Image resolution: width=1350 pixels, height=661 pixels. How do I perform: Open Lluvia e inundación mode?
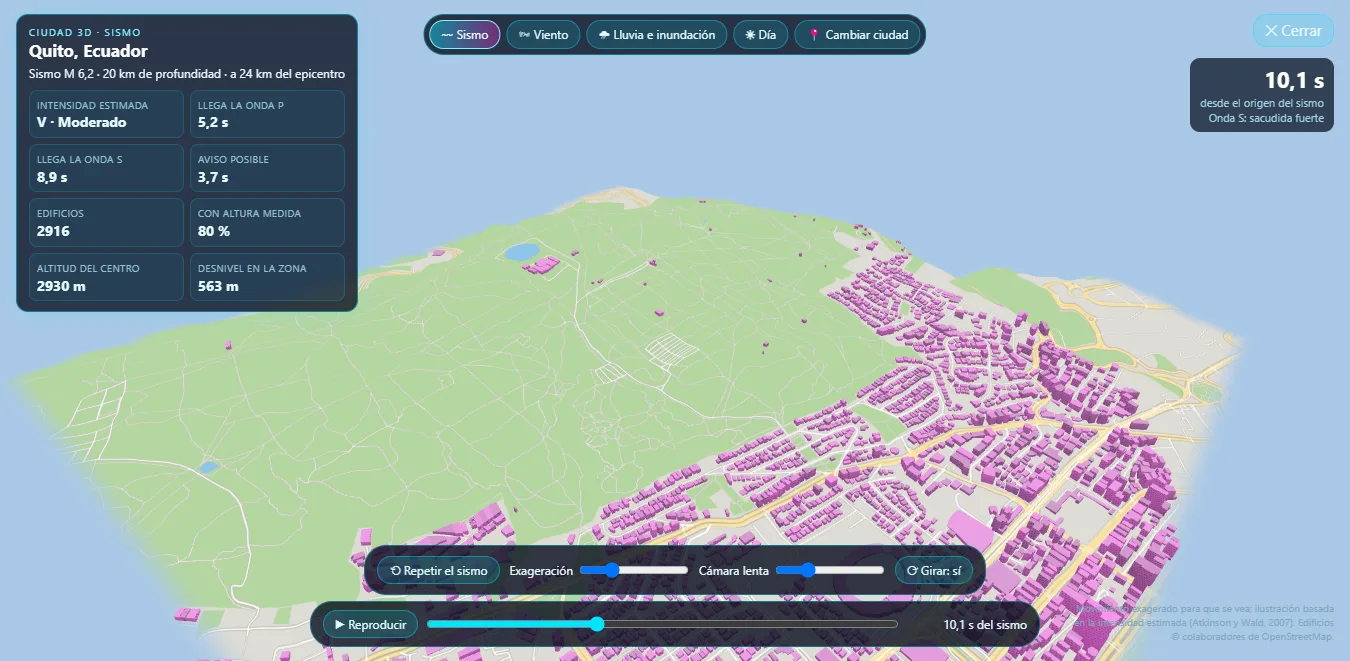tap(656, 34)
